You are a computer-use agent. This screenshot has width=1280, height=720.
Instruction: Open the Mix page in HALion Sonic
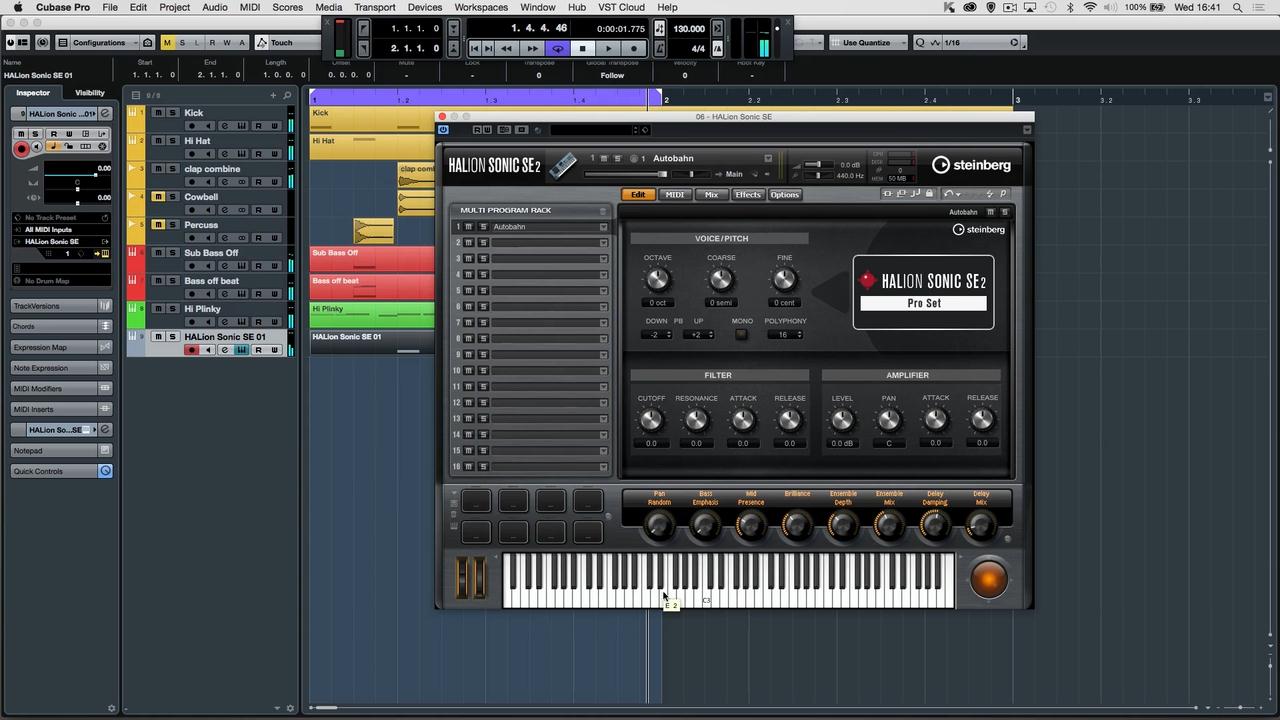711,194
